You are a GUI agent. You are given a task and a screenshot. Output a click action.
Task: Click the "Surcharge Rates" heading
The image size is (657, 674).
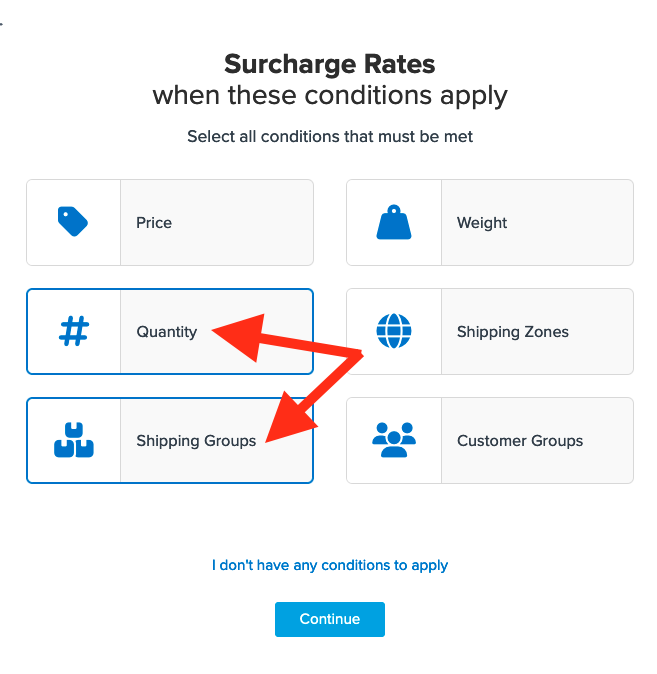[329, 65]
